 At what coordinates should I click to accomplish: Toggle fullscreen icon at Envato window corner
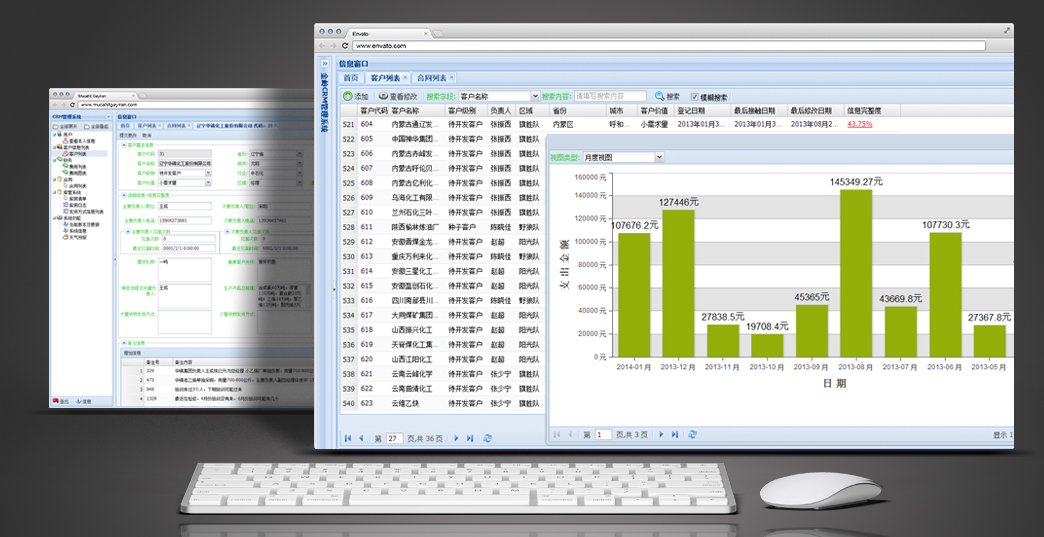[x=1007, y=30]
